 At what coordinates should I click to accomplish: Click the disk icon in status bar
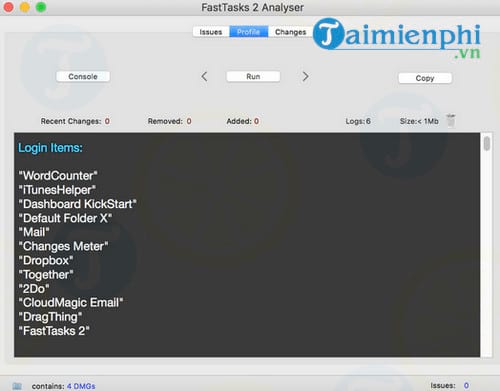[17, 386]
